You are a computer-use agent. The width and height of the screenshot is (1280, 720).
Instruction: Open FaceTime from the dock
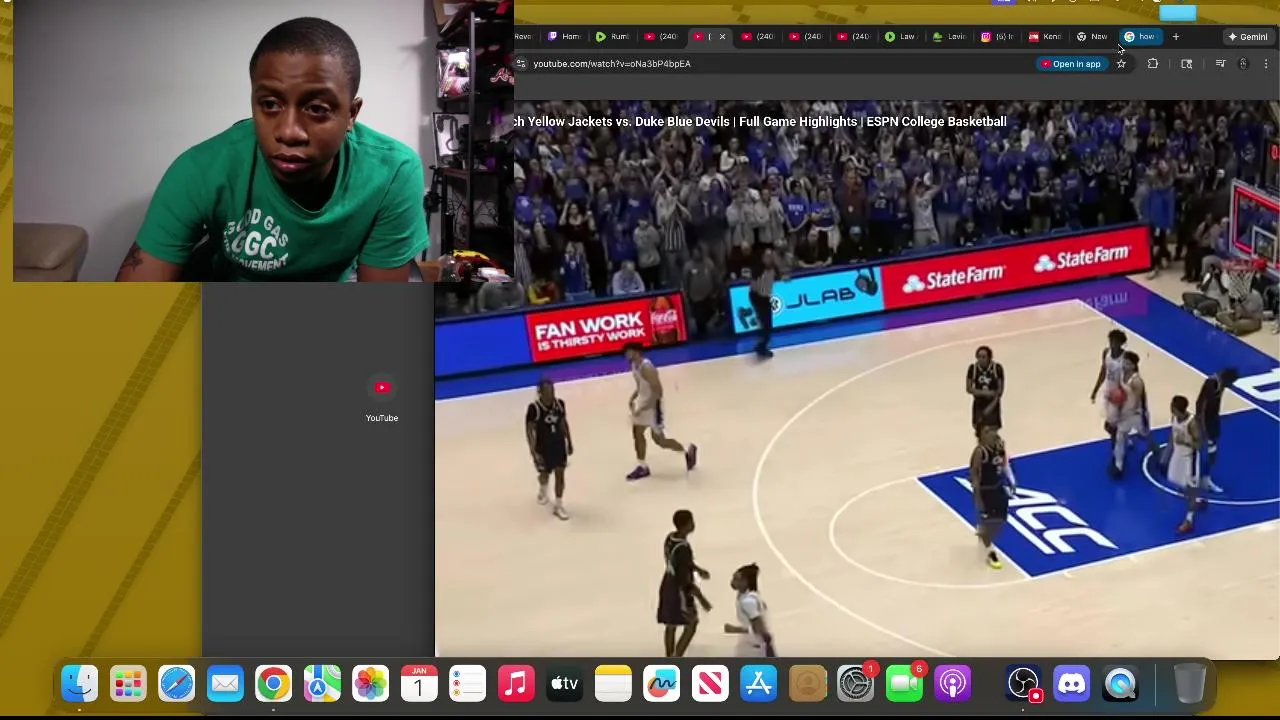pyautogui.click(x=904, y=684)
